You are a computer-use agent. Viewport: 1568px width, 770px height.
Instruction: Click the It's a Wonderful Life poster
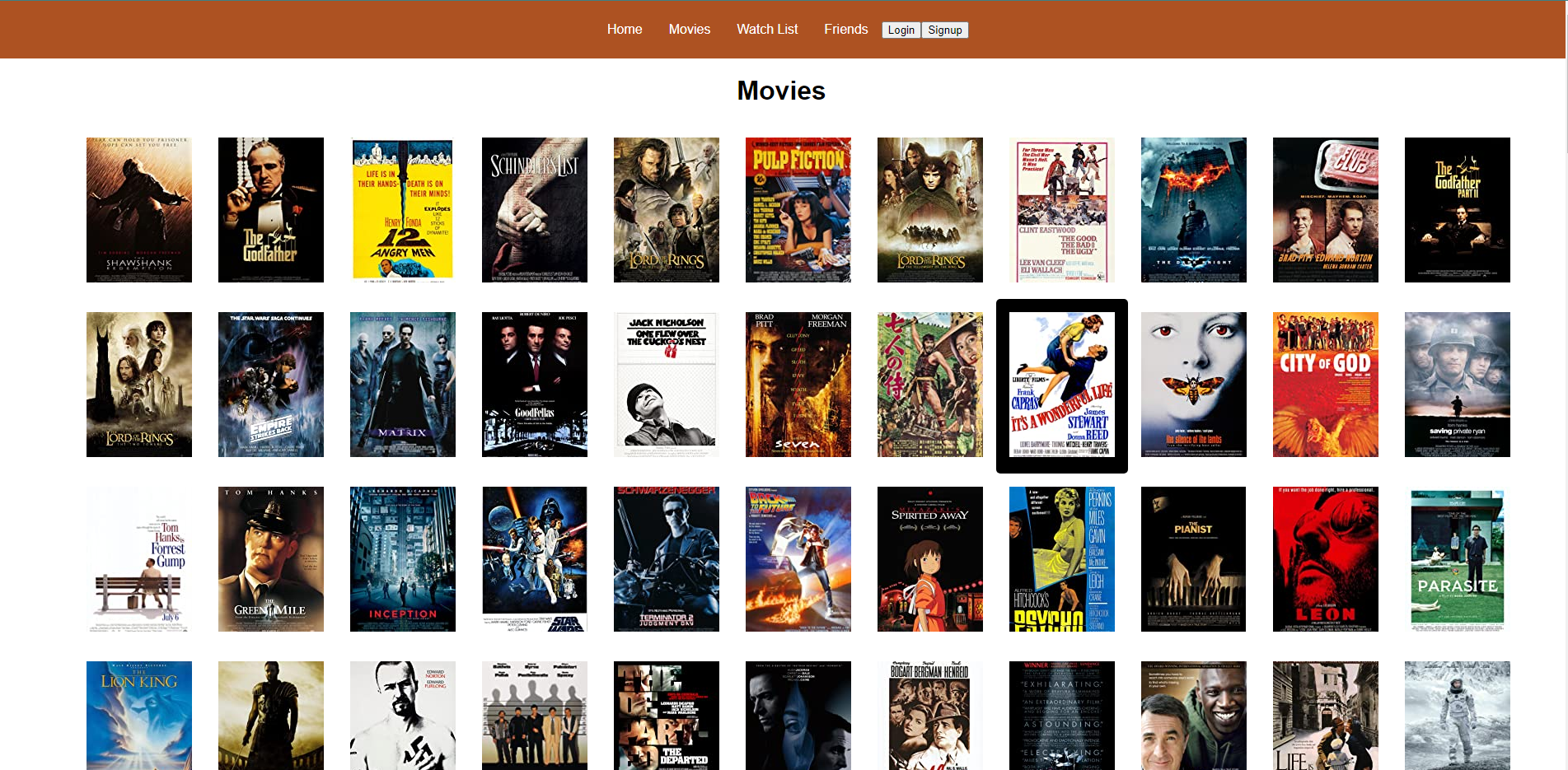[1062, 385]
